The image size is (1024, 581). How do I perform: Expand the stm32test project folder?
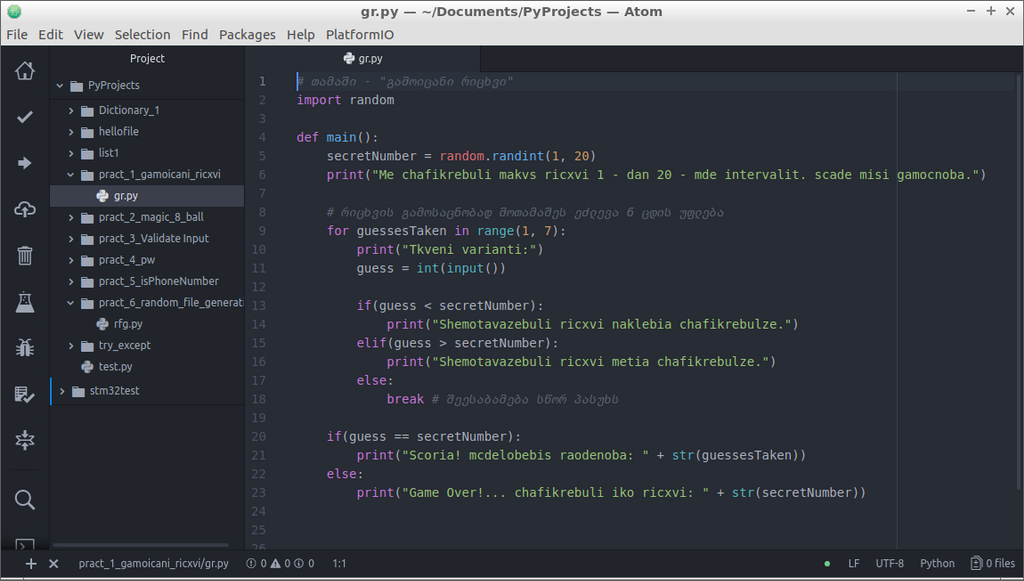click(x=62, y=391)
